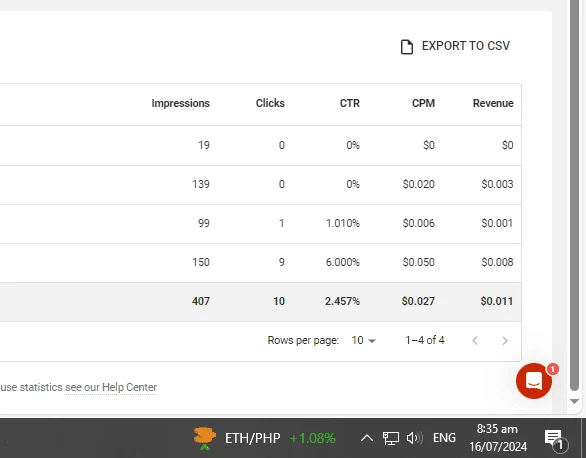The image size is (586, 458).
Task: Select the 19 impressions cell
Action: 204,145
